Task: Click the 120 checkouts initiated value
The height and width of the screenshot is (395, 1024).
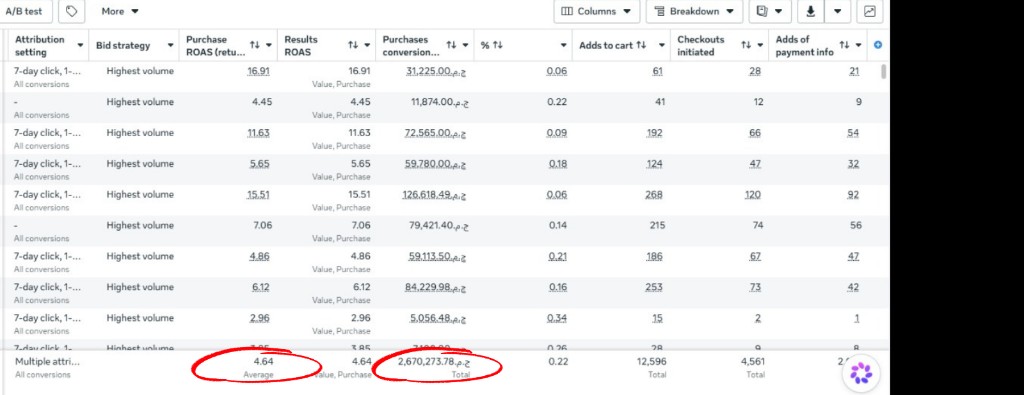Action: 752,195
